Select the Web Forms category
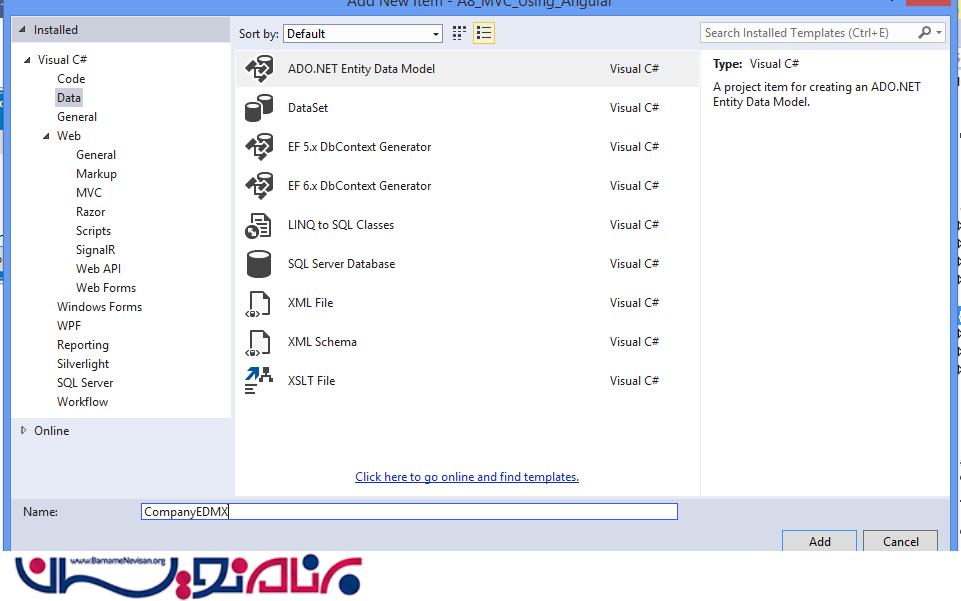Image resolution: width=961 pixels, height=601 pixels. click(x=106, y=287)
